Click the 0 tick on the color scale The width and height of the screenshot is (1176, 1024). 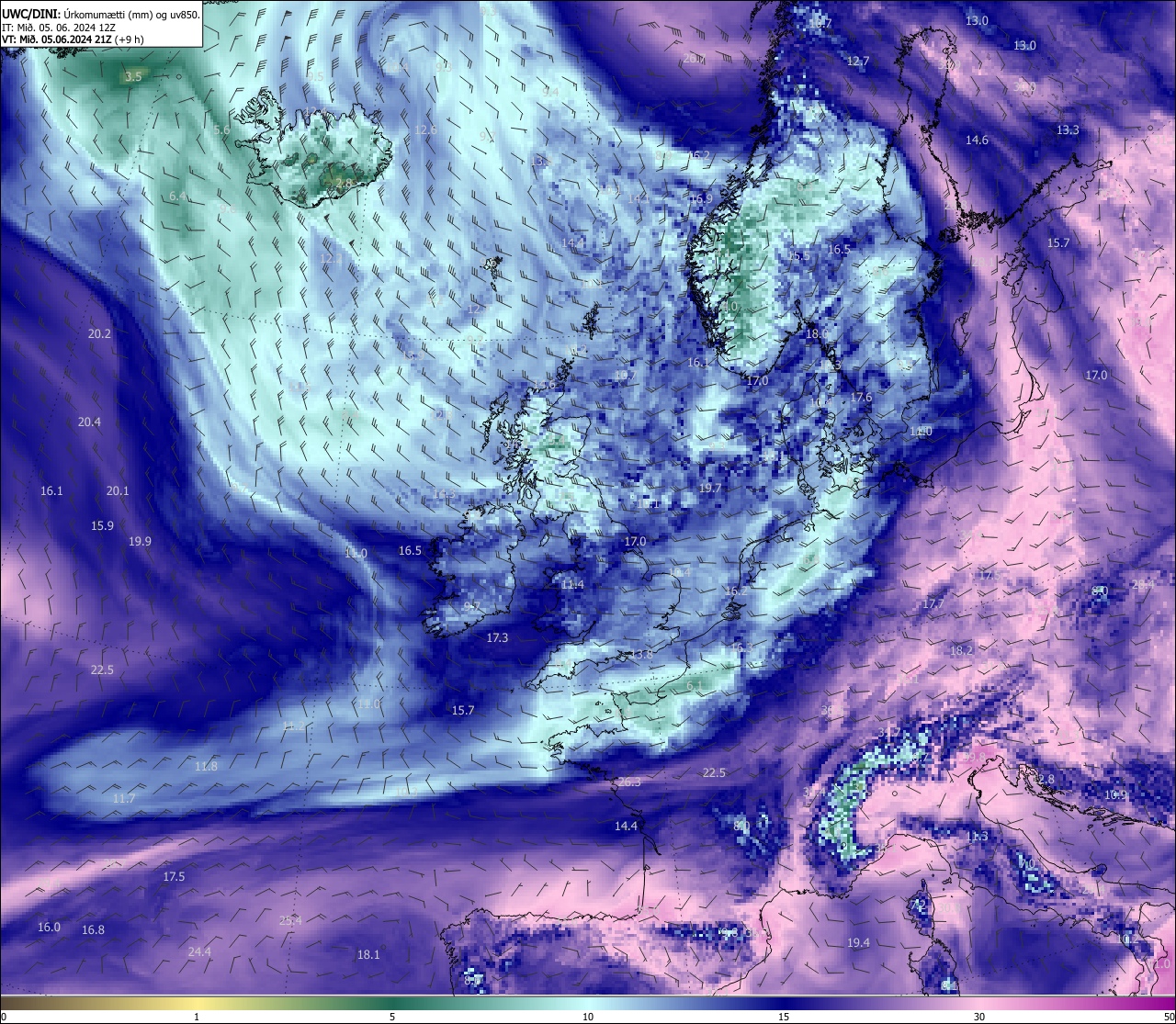[x=4, y=1017]
